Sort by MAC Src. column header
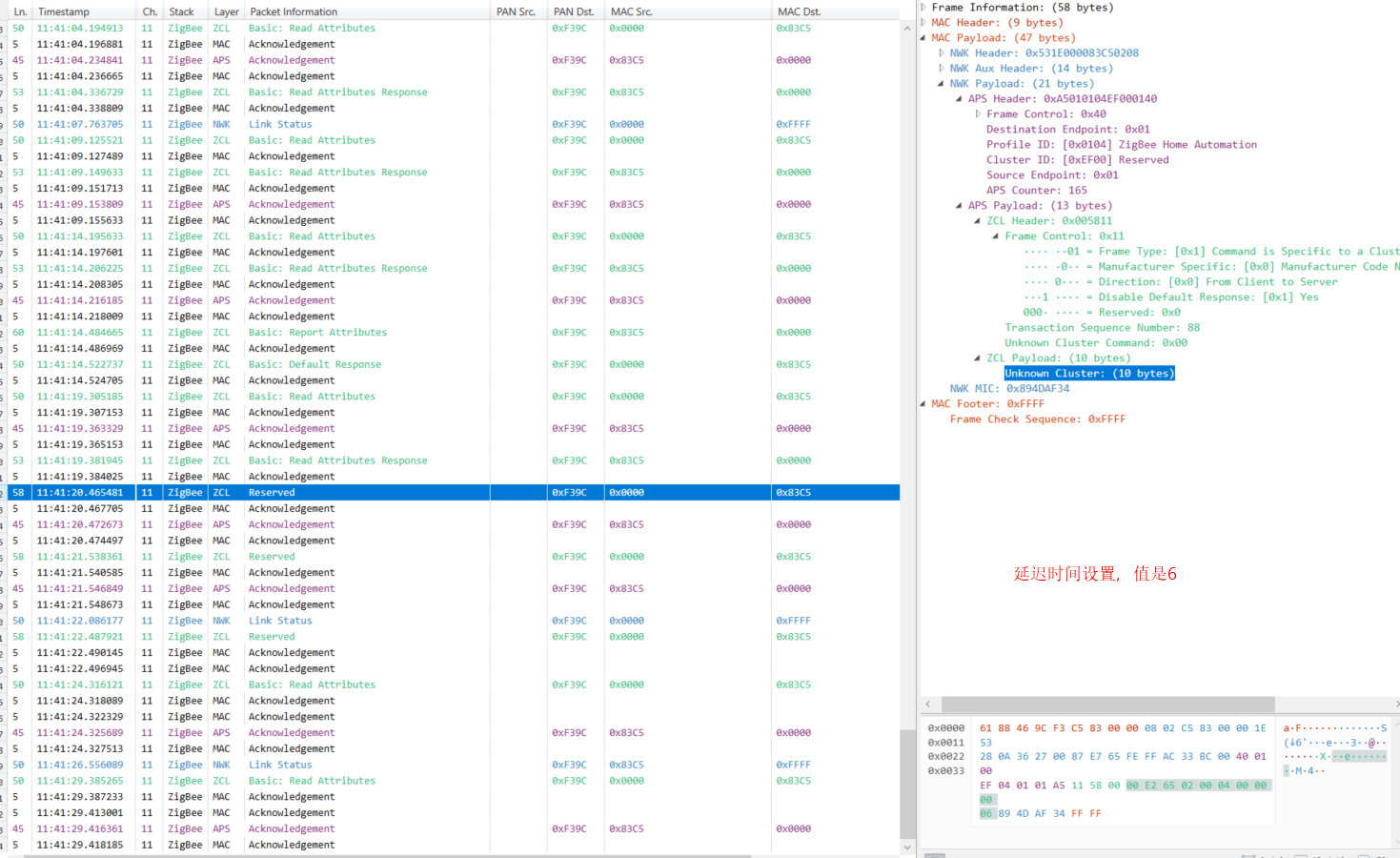This screenshot has width=1400, height=858. pyautogui.click(x=688, y=11)
